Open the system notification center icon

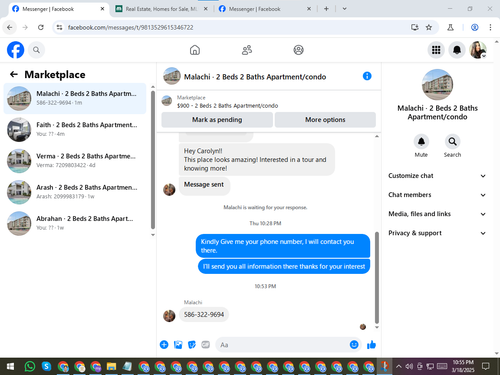pyautogui.click(x=486, y=367)
